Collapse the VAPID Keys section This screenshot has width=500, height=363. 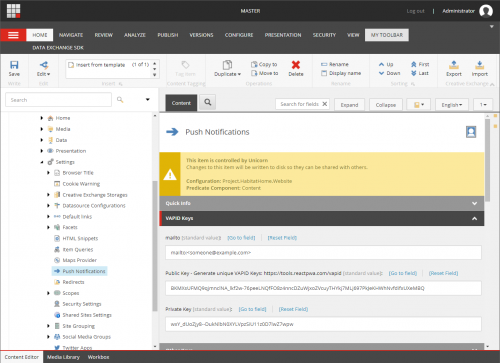pyautogui.click(x=474, y=218)
